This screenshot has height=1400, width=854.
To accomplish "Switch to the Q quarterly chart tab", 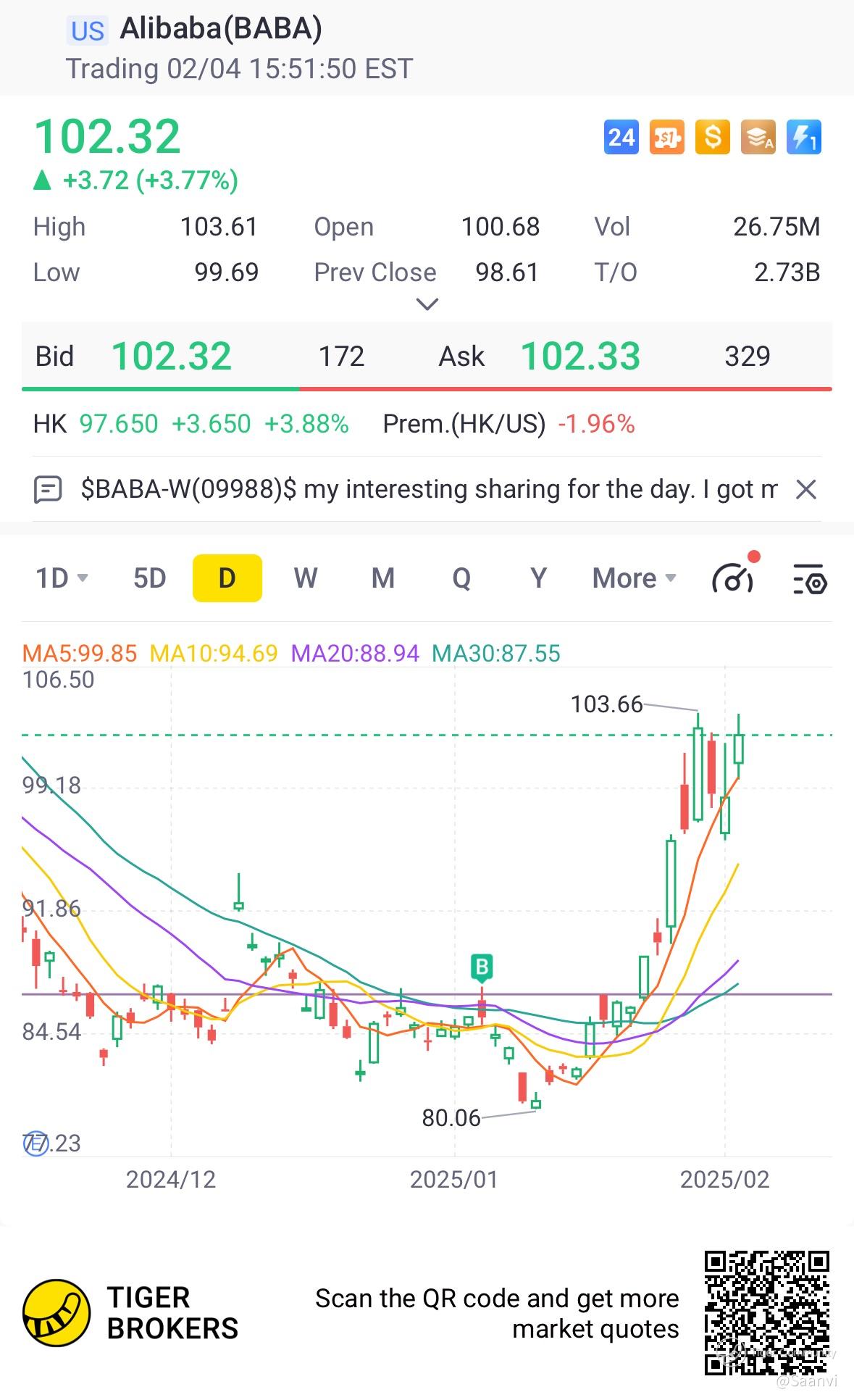I will tap(461, 578).
